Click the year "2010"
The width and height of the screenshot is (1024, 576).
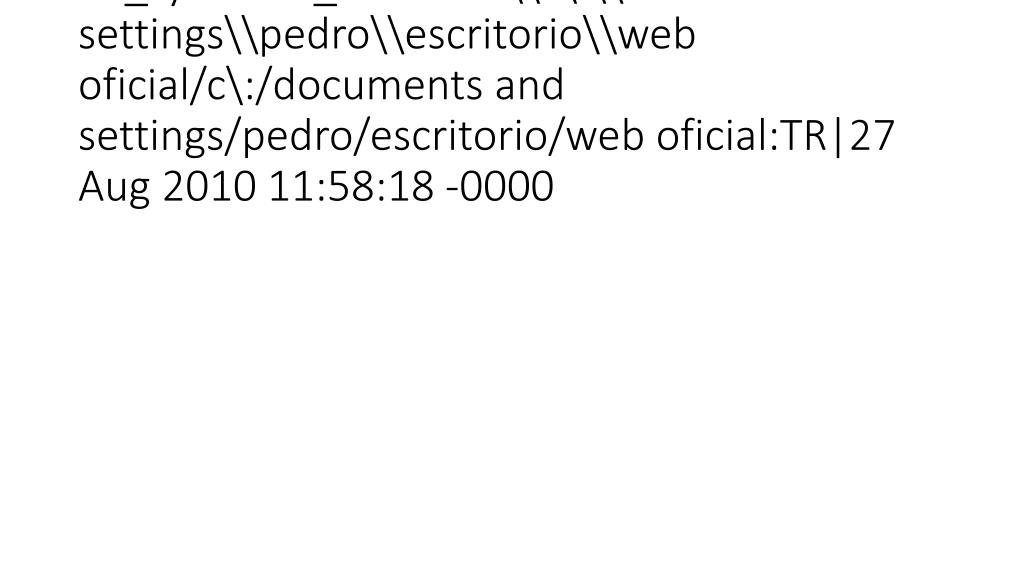[209, 185]
